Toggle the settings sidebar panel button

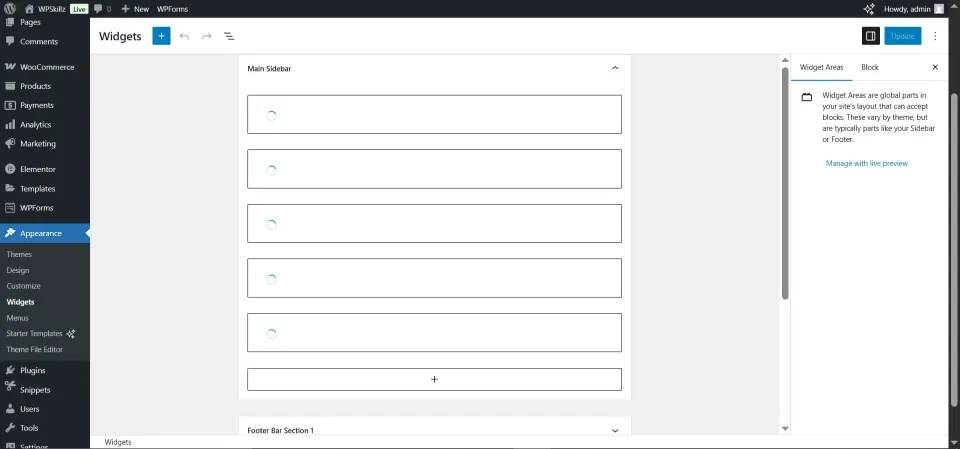coord(871,36)
